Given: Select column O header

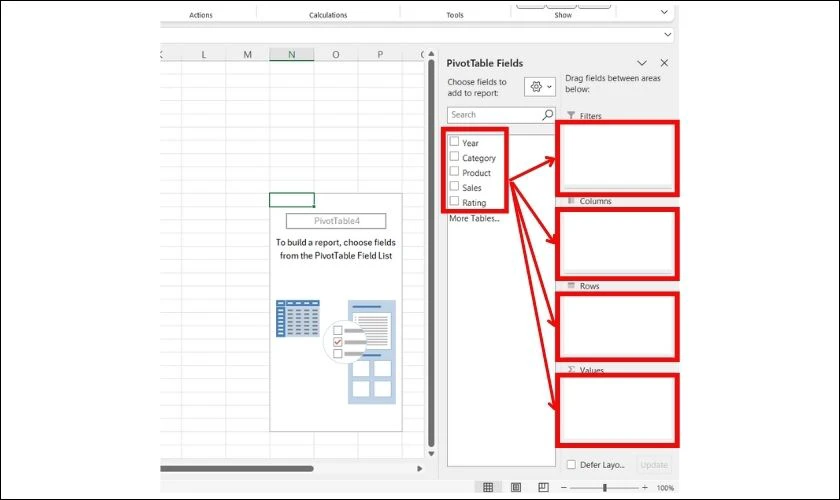Looking at the screenshot, I should tap(336, 54).
